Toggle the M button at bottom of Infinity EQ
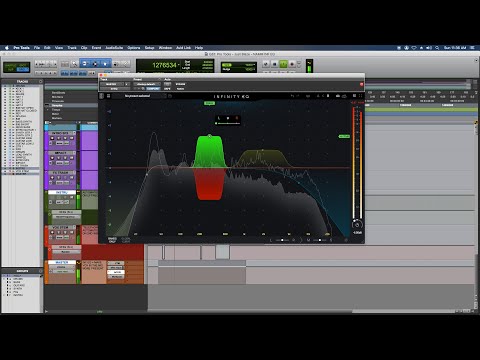 (x=308, y=240)
